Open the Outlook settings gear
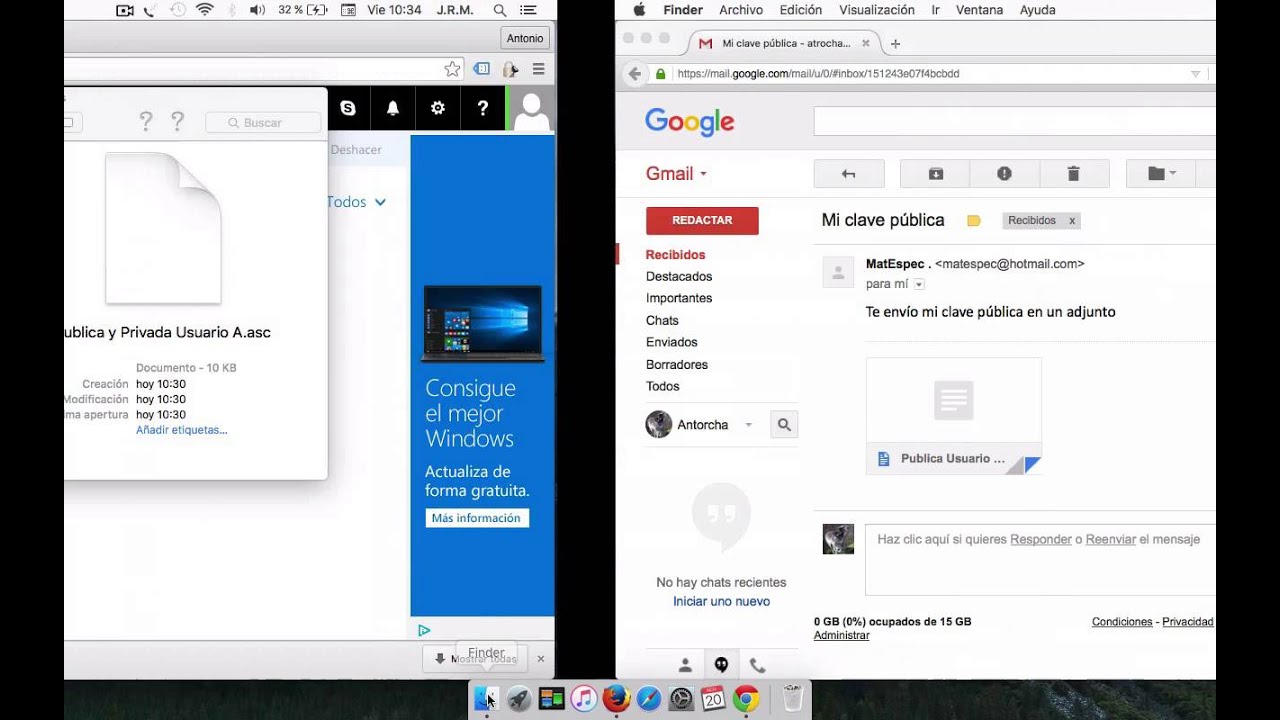 coord(438,108)
